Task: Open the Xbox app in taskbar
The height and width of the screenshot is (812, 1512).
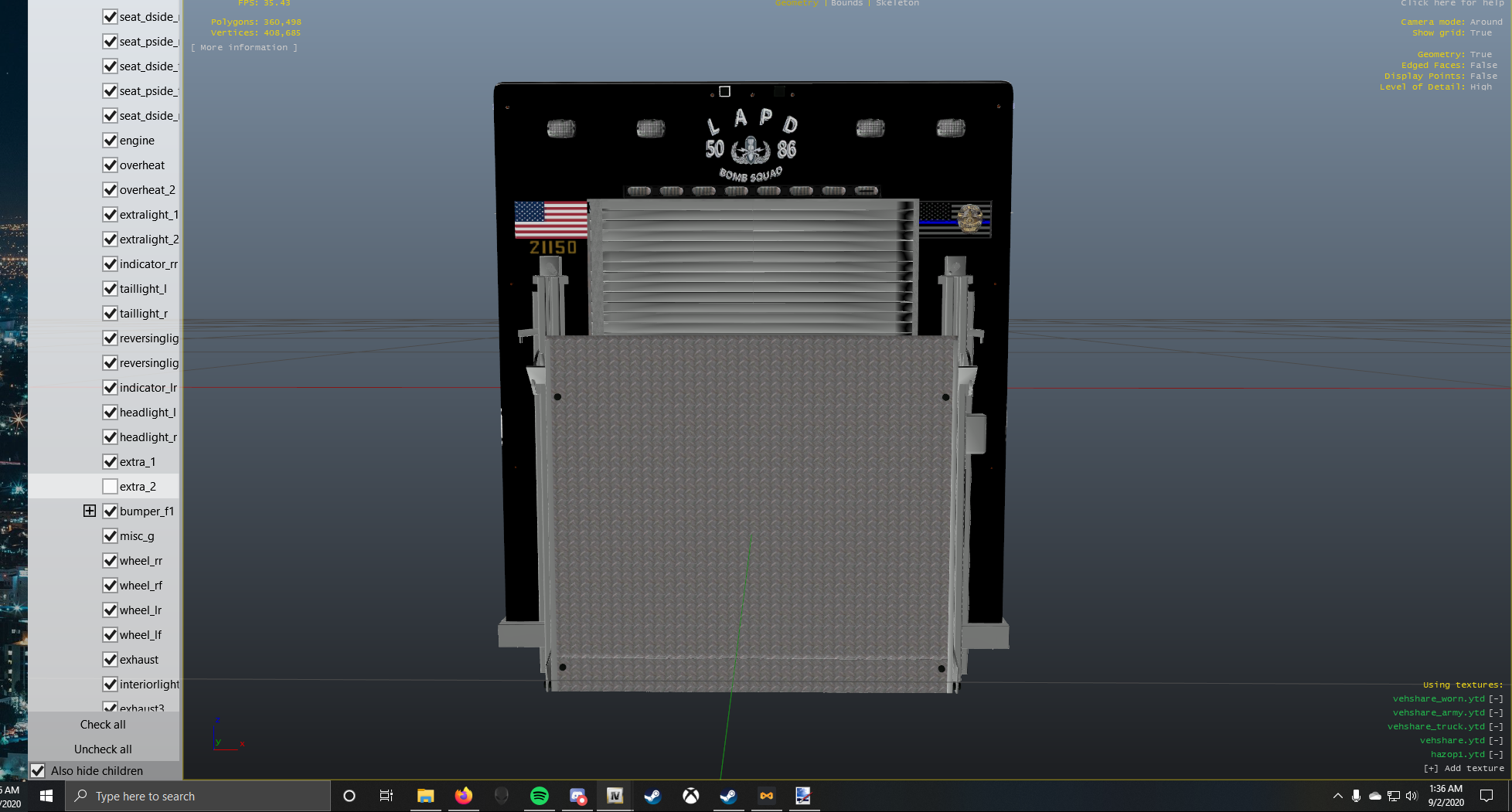Action: click(x=690, y=796)
